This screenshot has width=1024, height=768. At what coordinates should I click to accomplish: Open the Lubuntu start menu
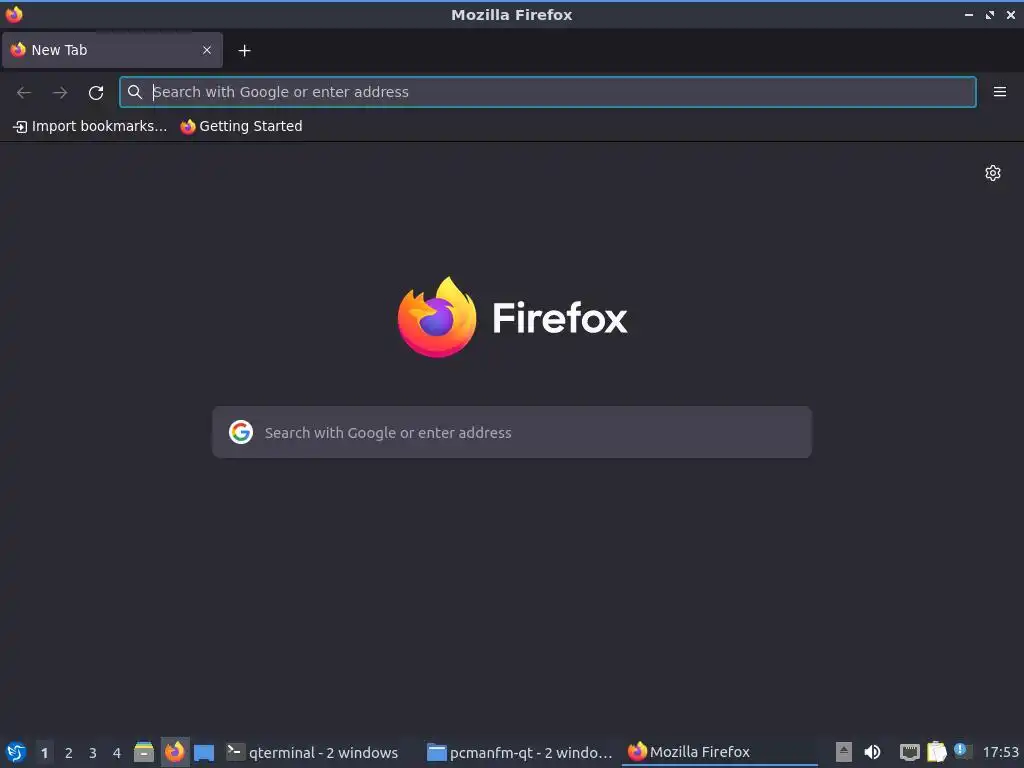(16, 752)
